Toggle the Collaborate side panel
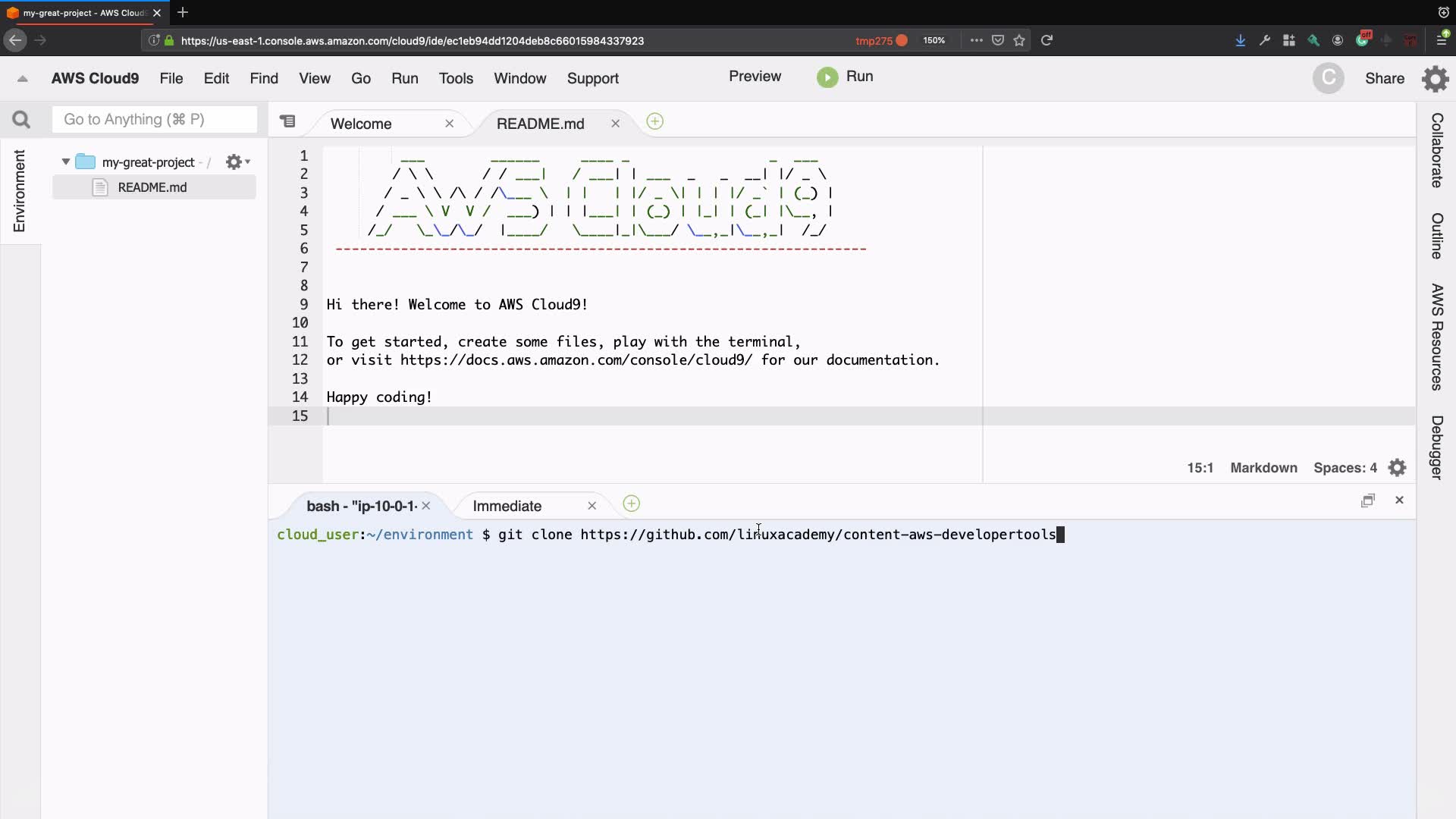Image resolution: width=1456 pixels, height=819 pixels. click(x=1436, y=150)
